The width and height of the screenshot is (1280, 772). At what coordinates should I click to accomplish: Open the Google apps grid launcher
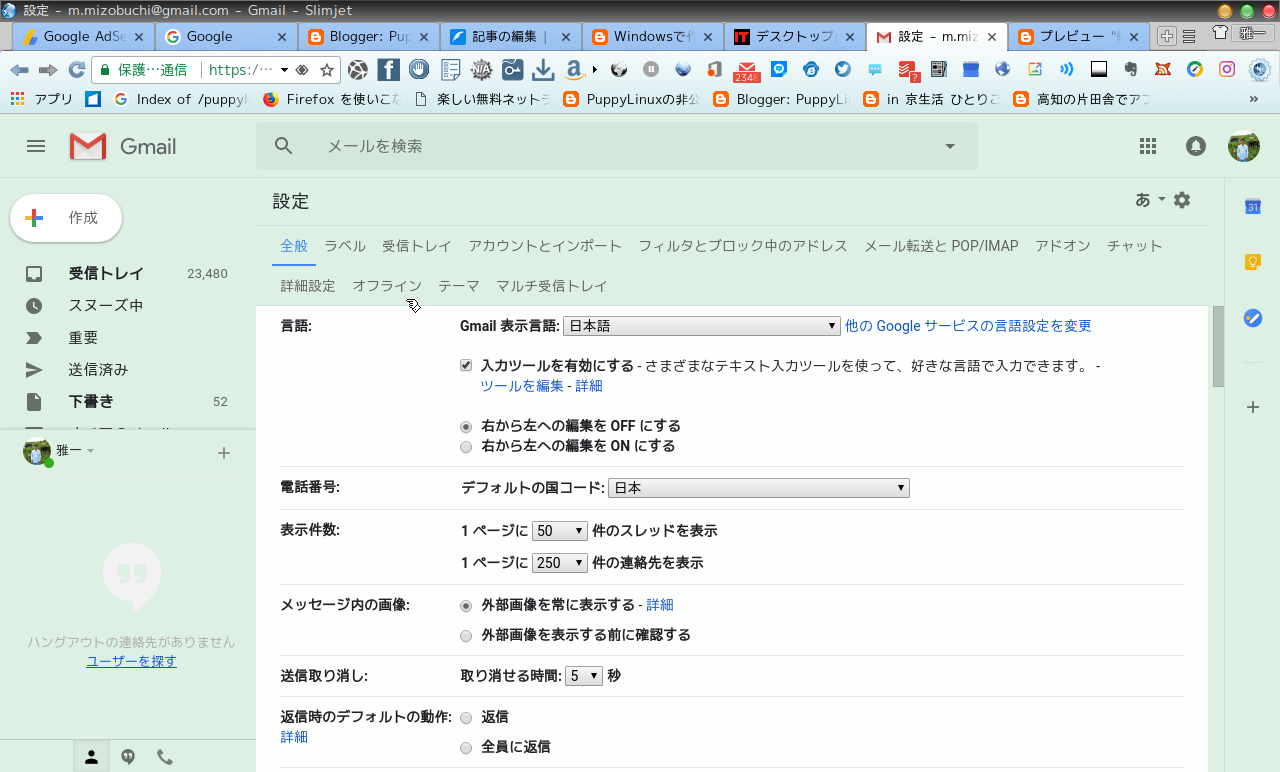coord(1148,145)
